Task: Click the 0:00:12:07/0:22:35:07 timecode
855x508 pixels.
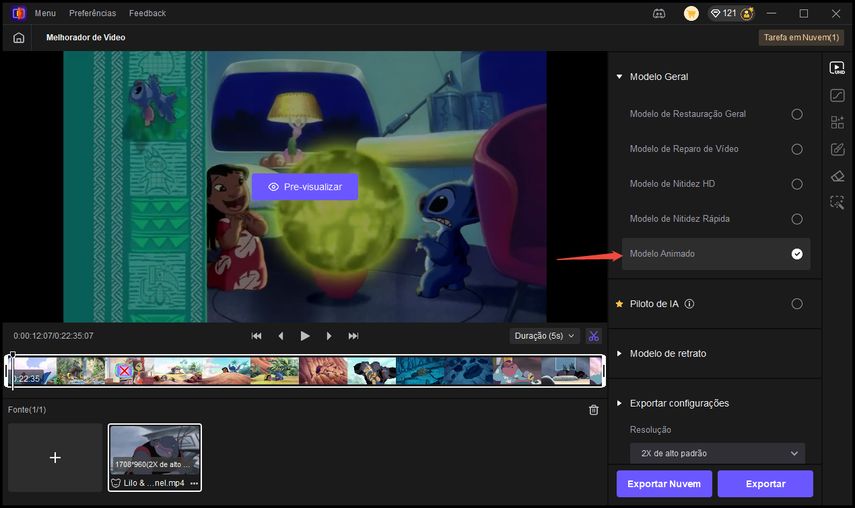Action: [x=53, y=336]
